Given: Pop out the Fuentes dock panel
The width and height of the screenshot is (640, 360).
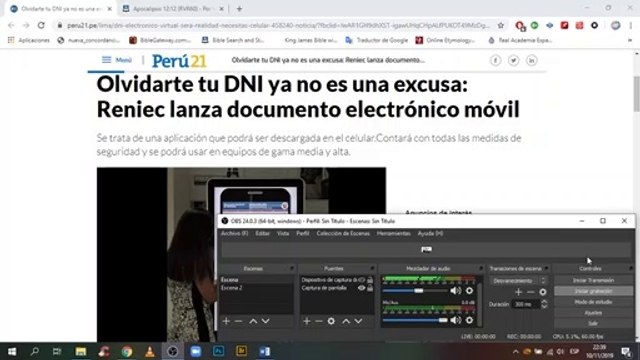Looking at the screenshot, I should [372, 269].
